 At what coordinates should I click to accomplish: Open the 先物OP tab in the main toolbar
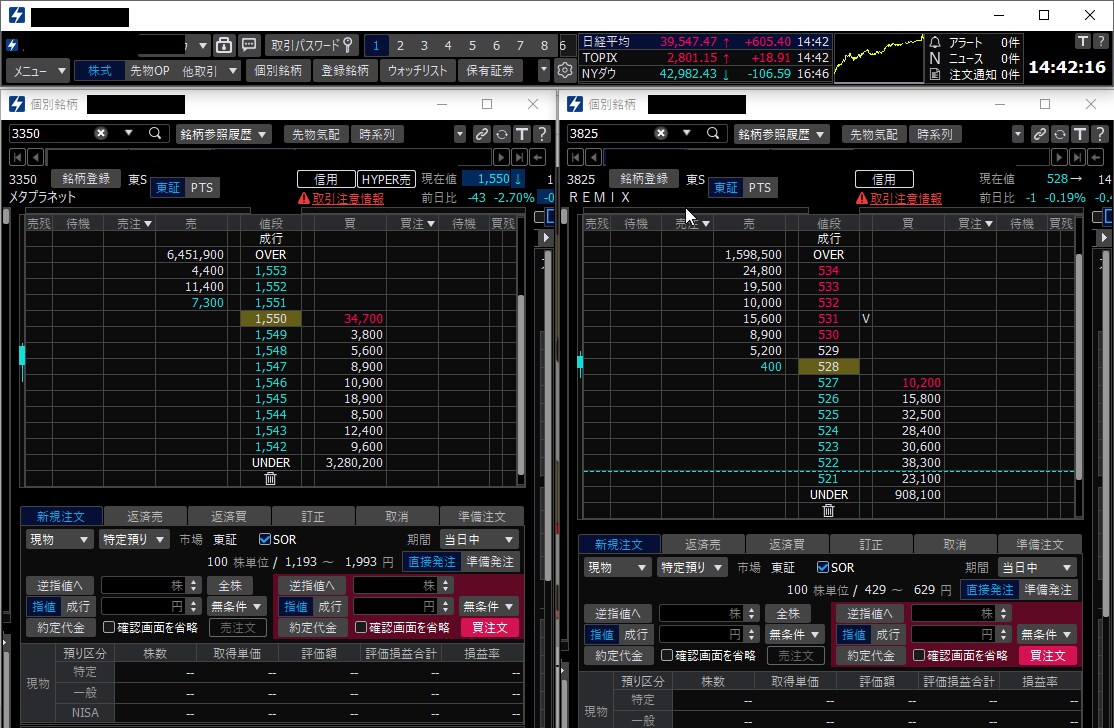point(150,71)
